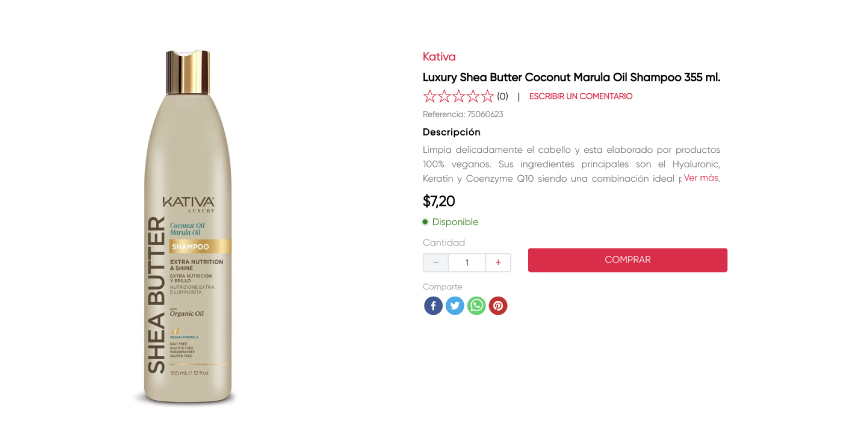Share product on Facebook
This screenshot has height=433, width=866.
[x=433, y=306]
